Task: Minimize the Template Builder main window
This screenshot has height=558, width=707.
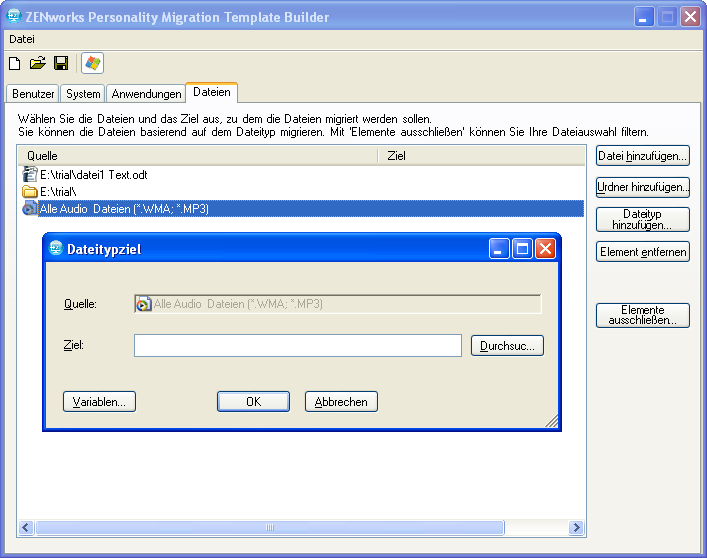Action: pos(644,17)
